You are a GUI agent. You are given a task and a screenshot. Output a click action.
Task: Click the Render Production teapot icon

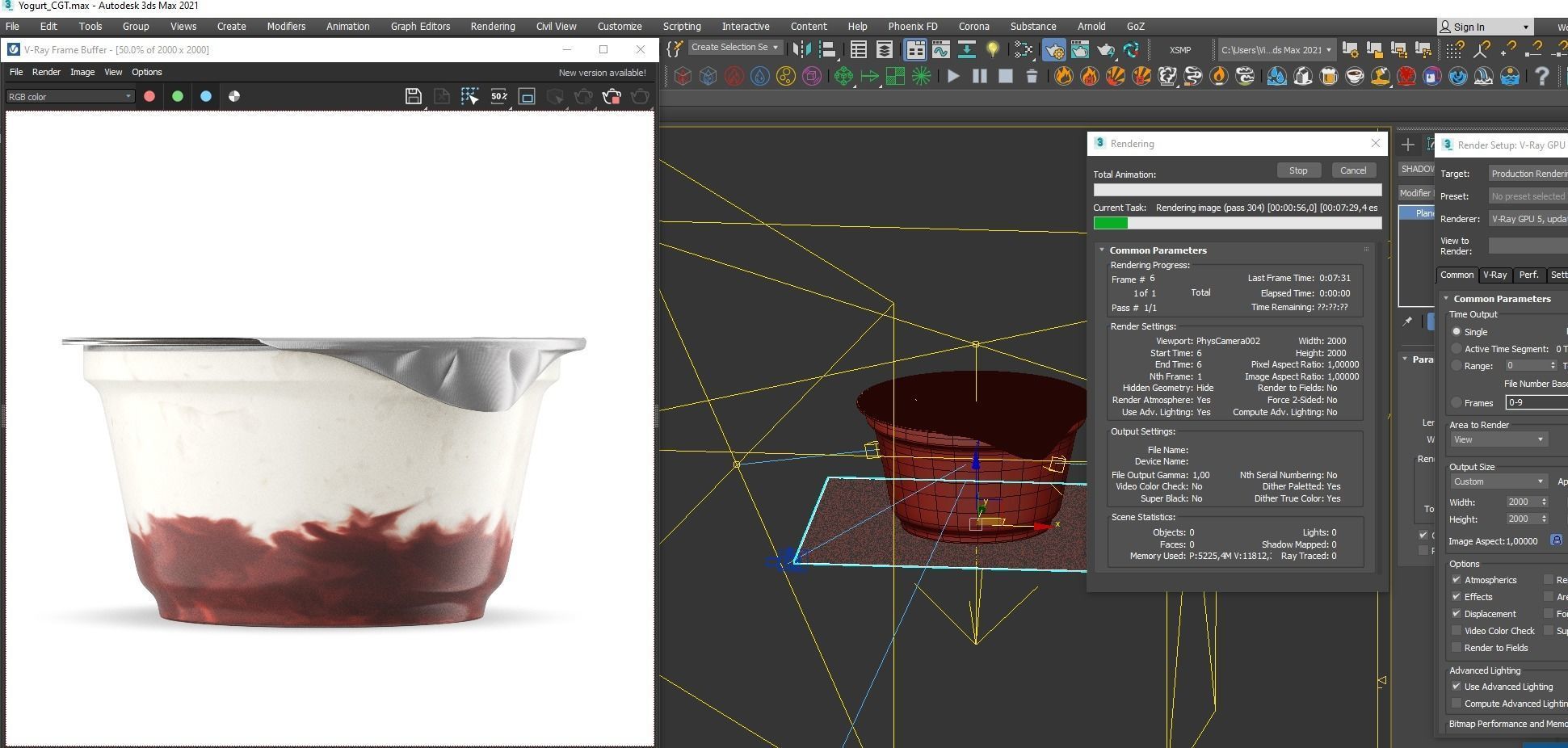coord(1106,50)
